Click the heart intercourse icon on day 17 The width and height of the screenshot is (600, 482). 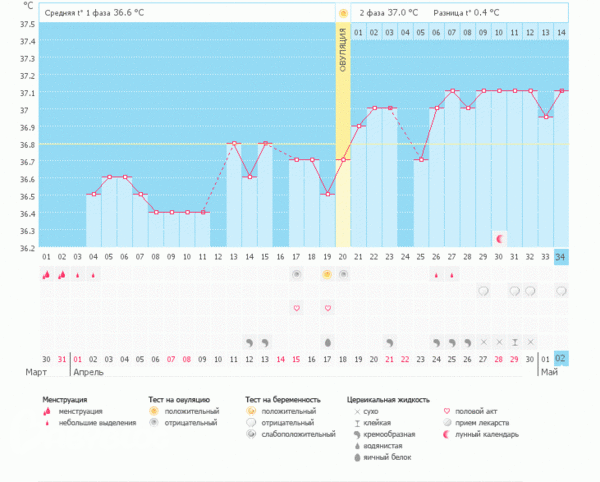pyautogui.click(x=296, y=308)
